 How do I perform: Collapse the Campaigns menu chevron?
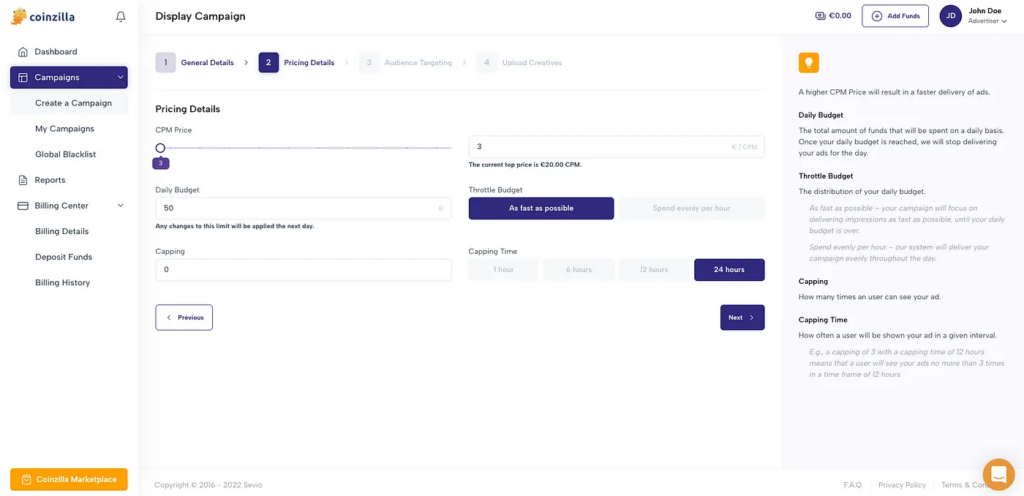click(120, 77)
